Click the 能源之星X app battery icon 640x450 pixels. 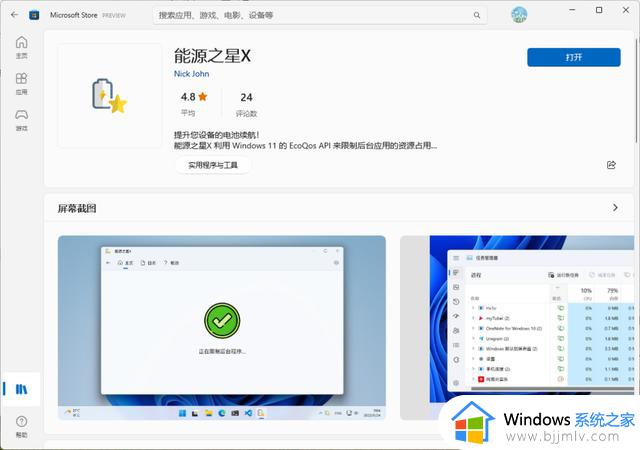coord(109,96)
